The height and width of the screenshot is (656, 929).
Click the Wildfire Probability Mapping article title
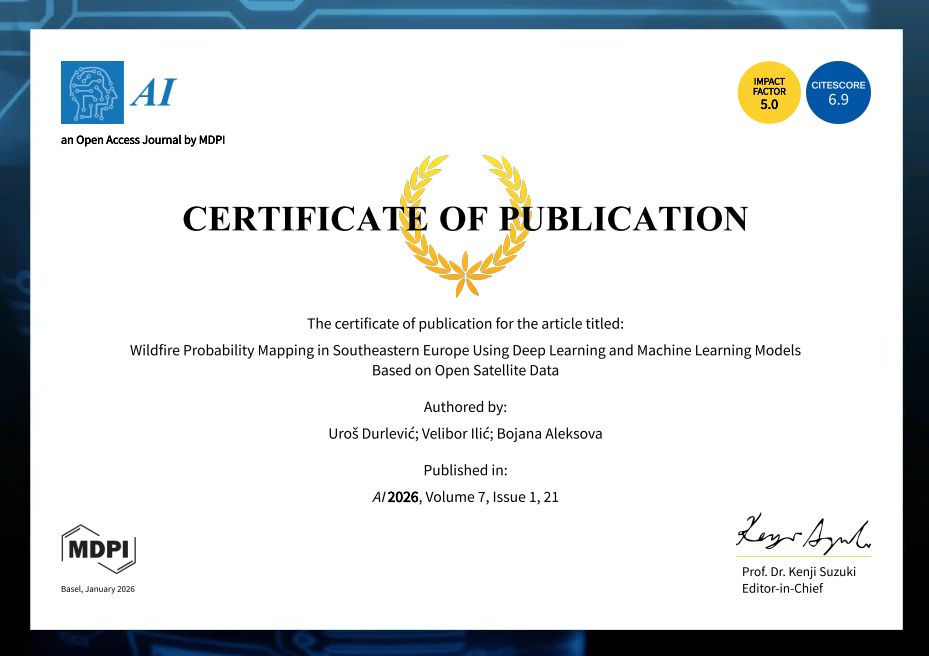pos(465,351)
